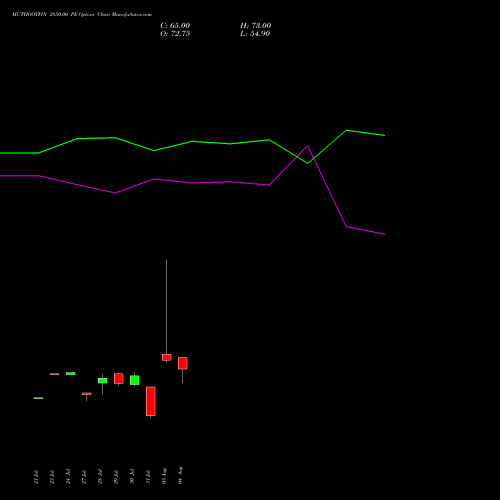Click the 03 Aug date label

tap(164, 476)
